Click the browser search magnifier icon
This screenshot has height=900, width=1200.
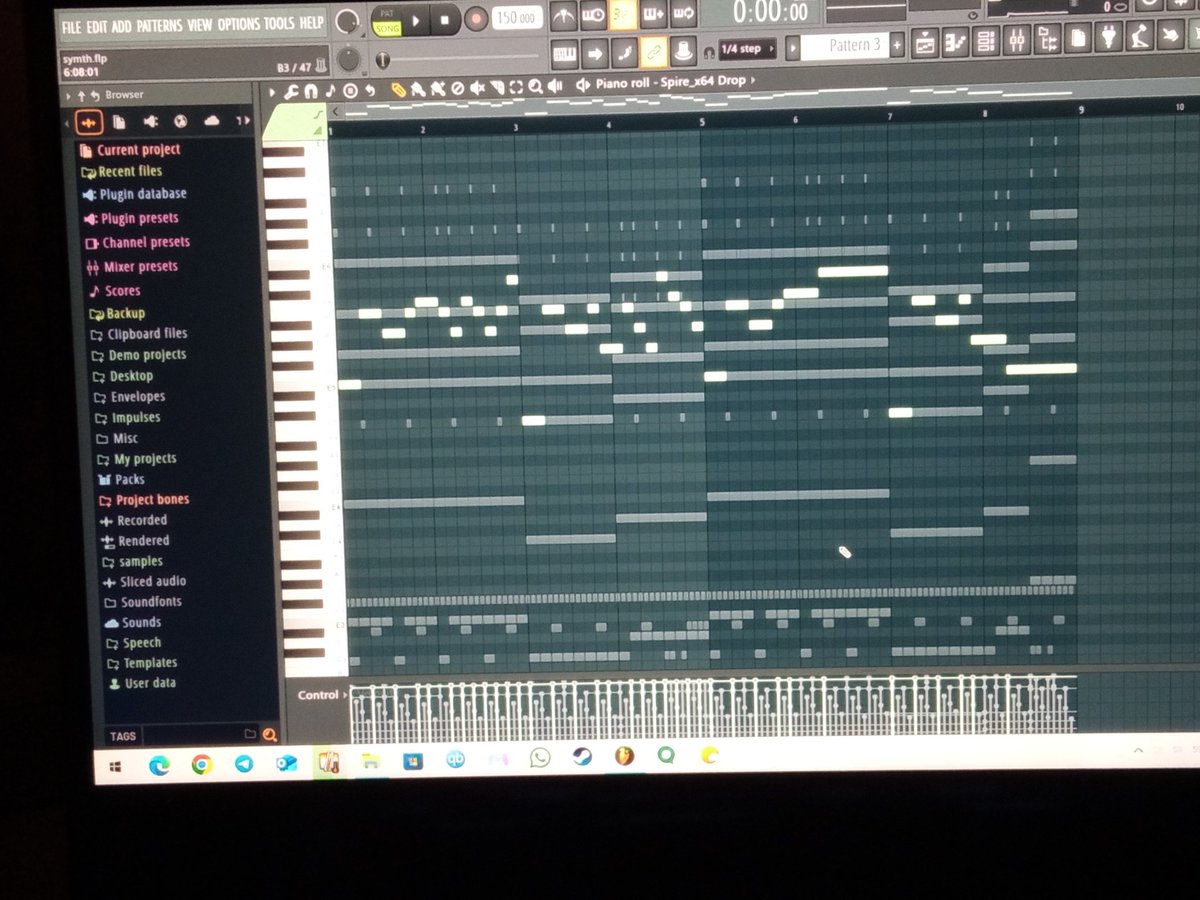[268, 735]
